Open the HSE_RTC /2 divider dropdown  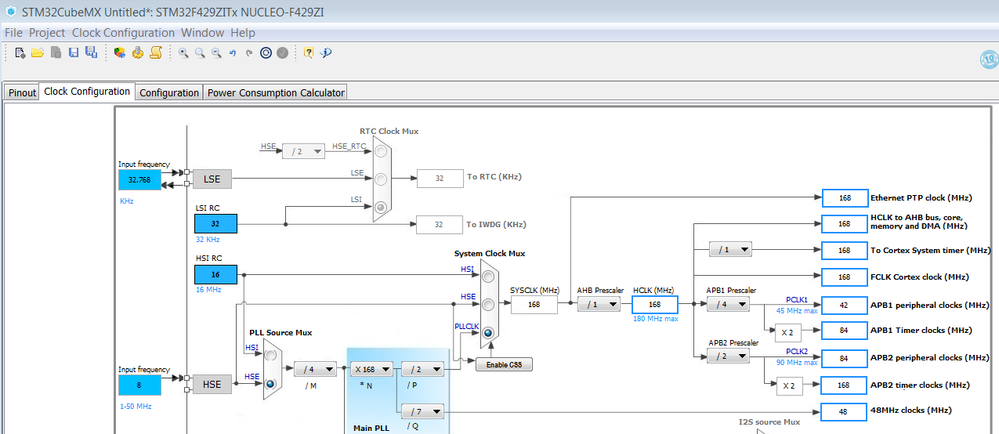[x=303, y=151]
